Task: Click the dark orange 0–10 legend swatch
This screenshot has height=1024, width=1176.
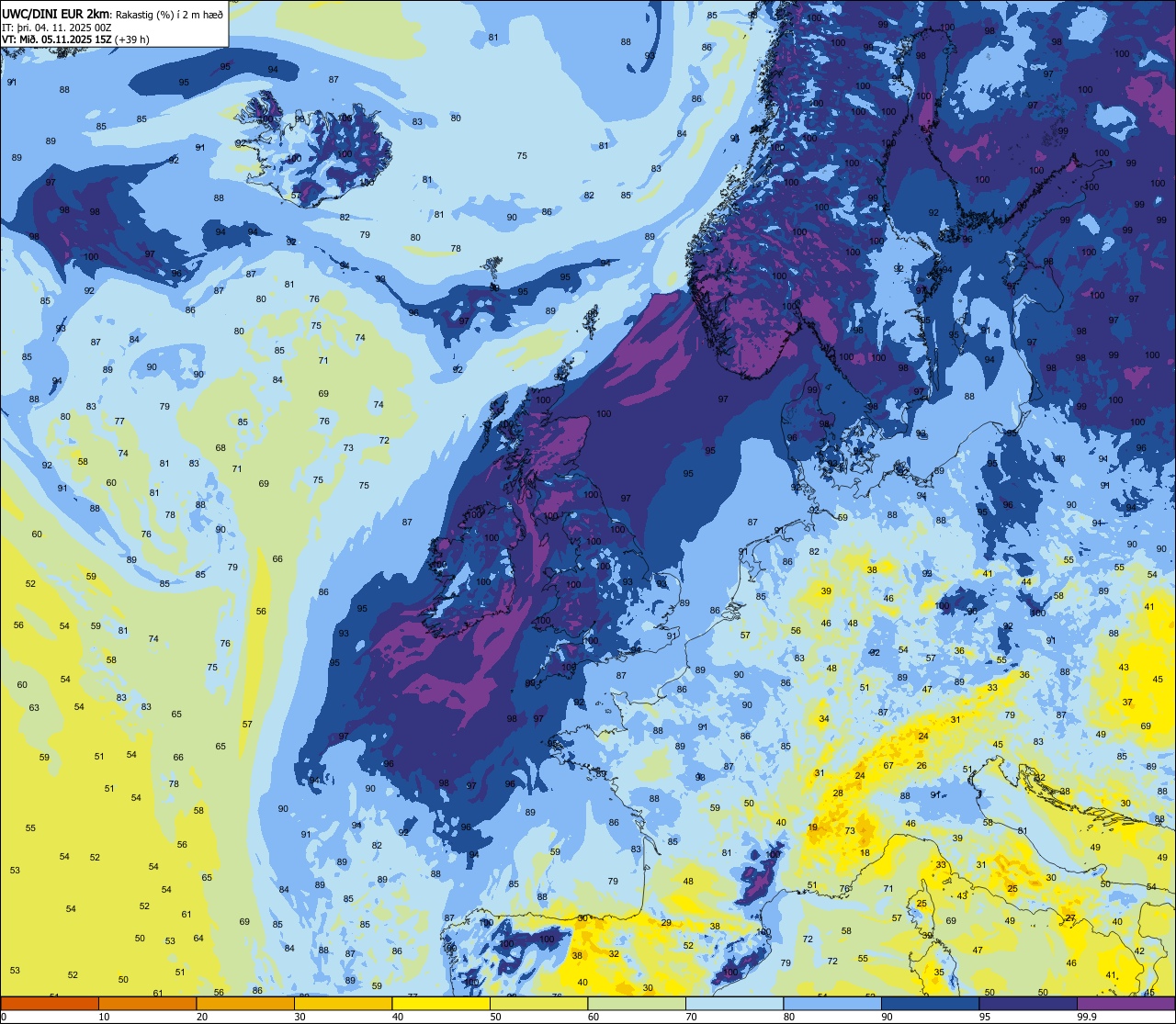Action: pos(50,1003)
